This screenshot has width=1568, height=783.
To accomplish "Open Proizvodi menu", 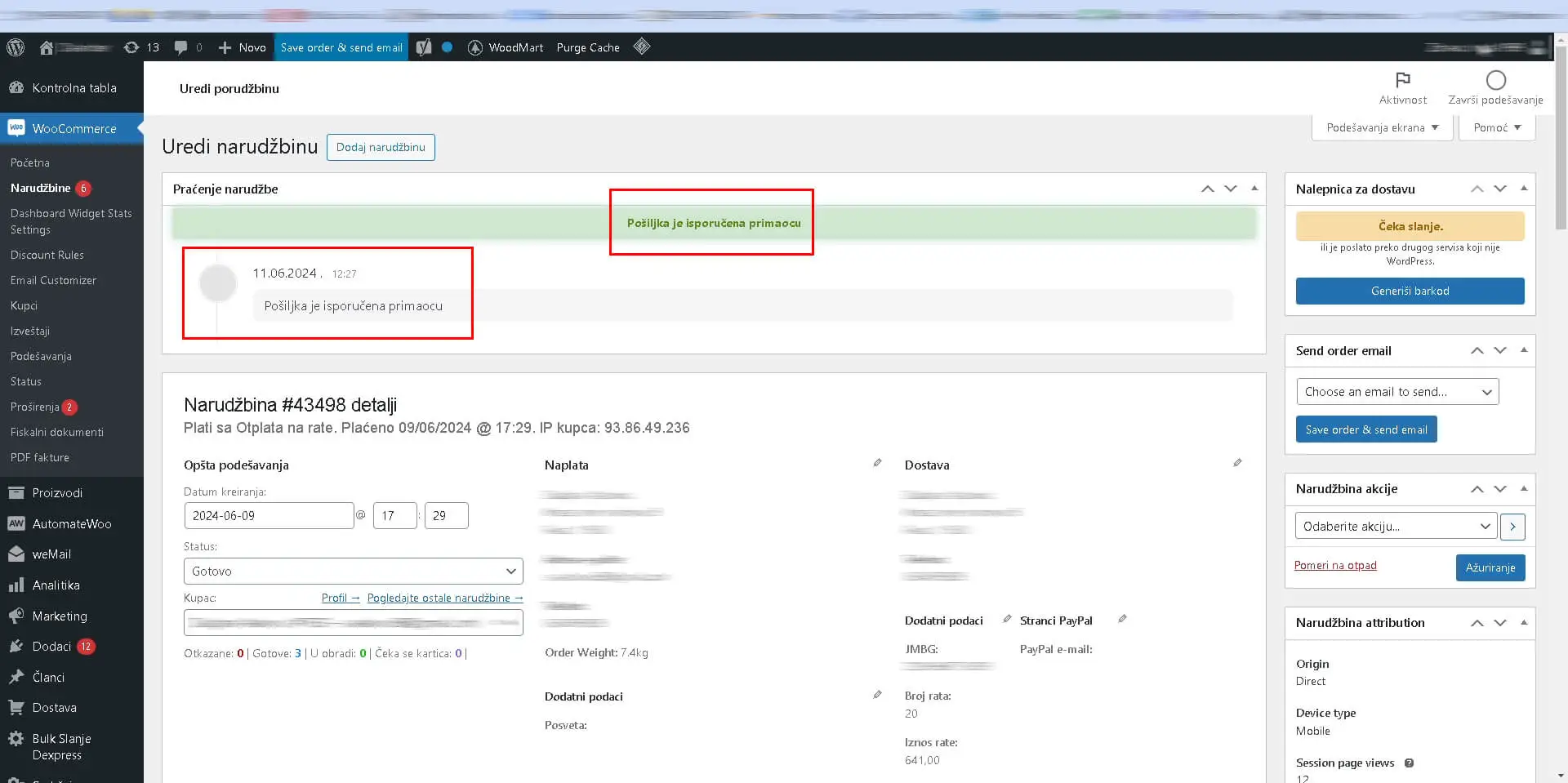I will 72,493.
